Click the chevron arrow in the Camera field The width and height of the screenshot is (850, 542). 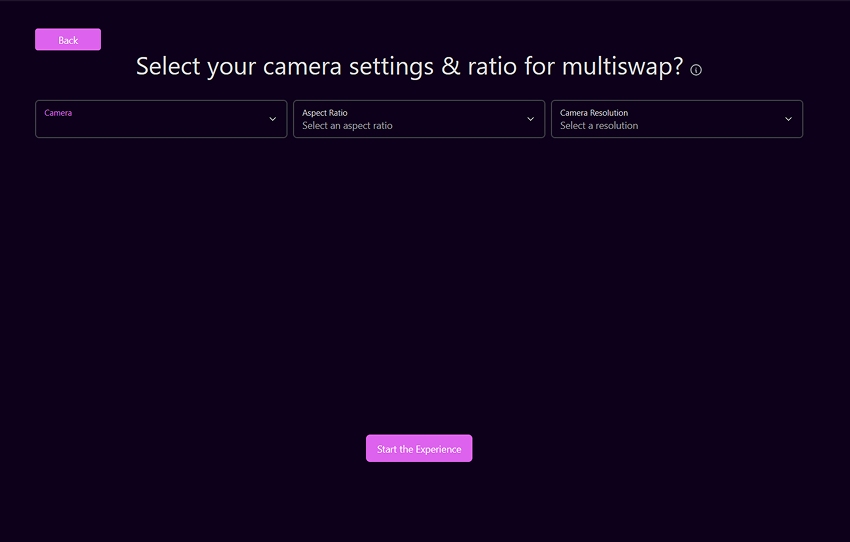272,119
